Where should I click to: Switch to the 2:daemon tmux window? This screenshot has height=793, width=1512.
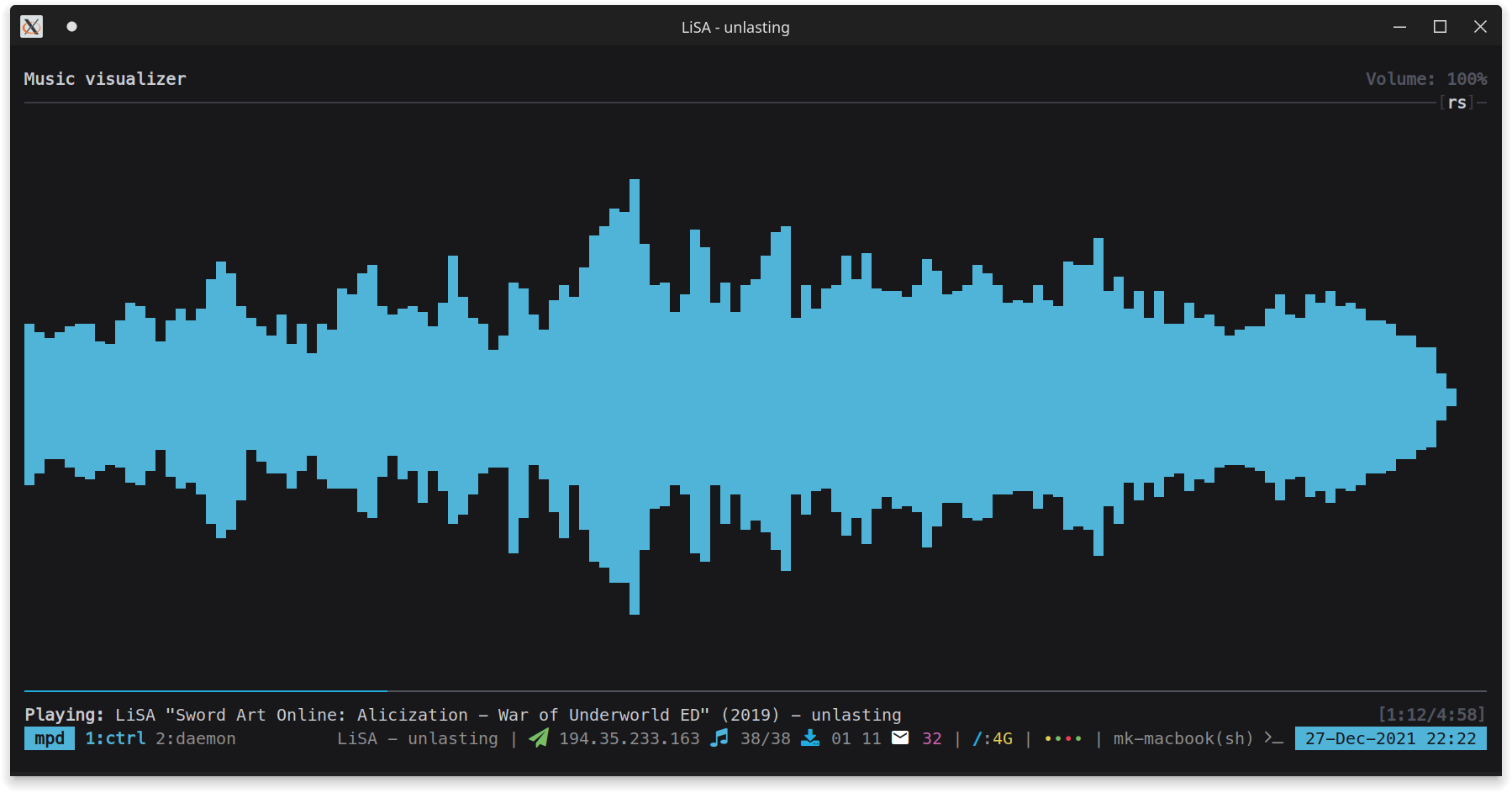tap(195, 738)
